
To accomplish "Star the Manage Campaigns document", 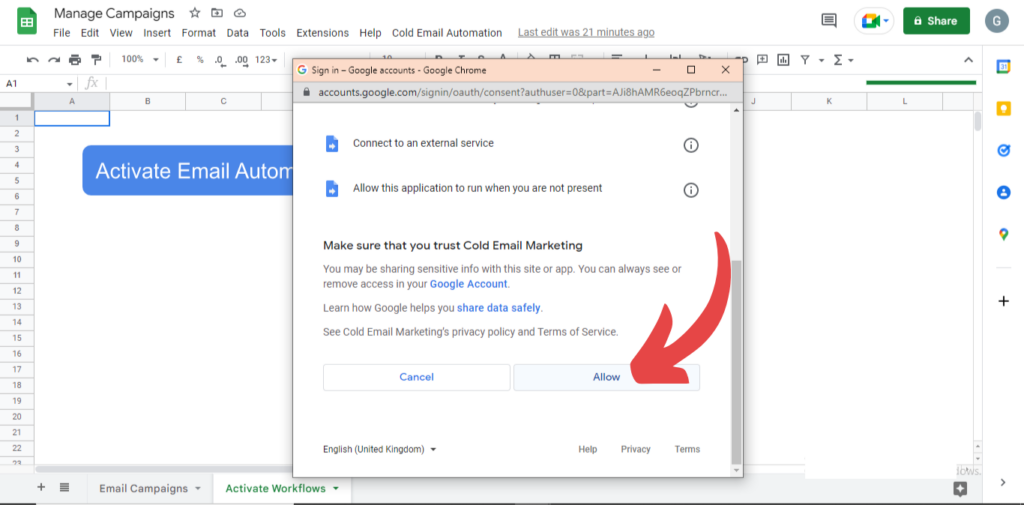I will click(195, 13).
